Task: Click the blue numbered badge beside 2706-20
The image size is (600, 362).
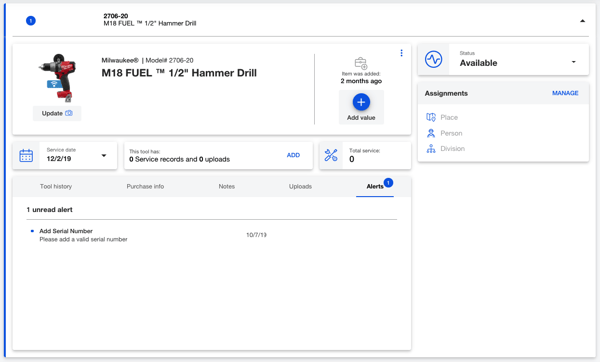Action: [x=31, y=21]
